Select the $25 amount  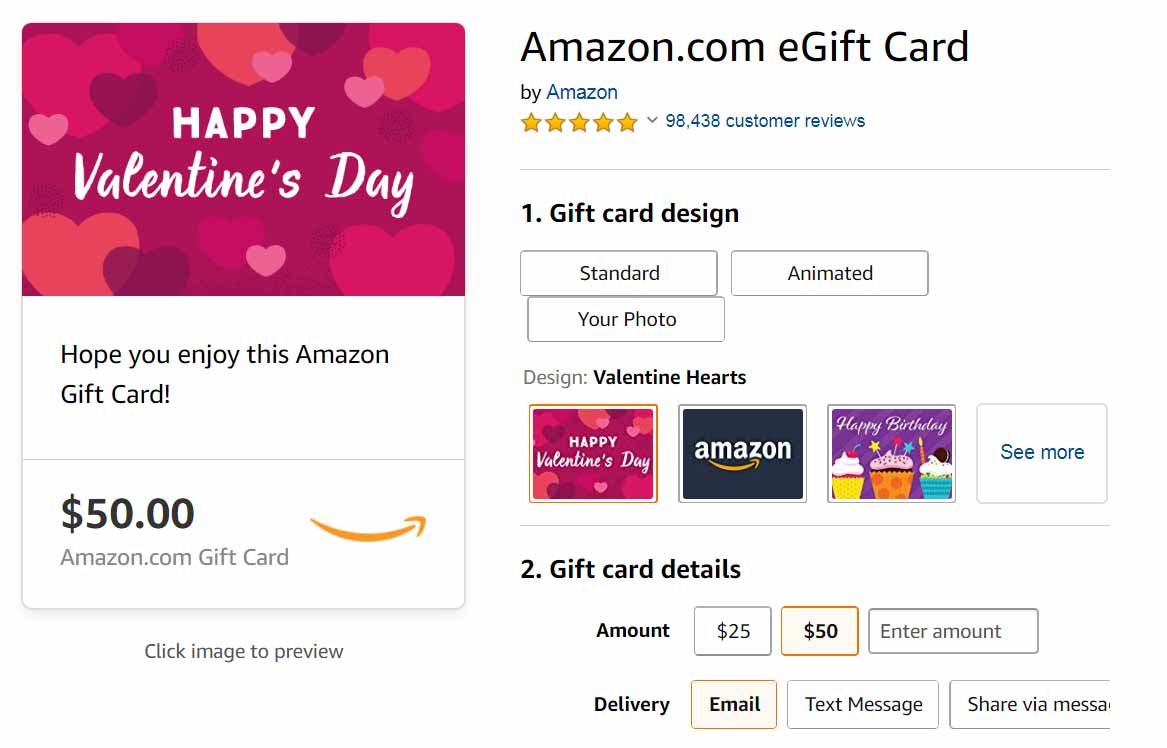pos(732,630)
